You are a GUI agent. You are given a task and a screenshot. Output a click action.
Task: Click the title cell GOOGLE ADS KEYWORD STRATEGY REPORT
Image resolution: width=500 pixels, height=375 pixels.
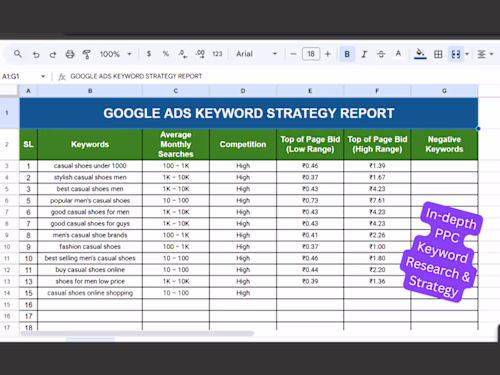[x=249, y=113]
